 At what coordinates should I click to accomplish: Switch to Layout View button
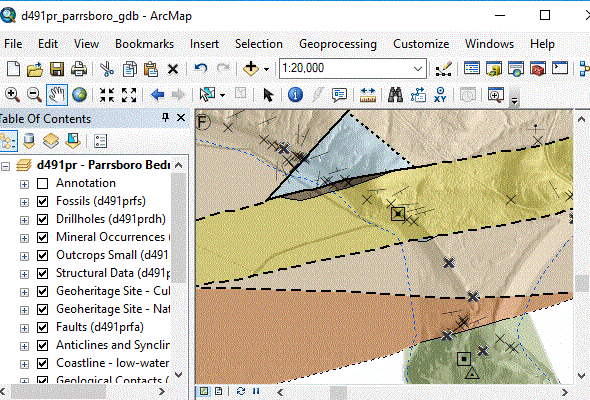(x=219, y=391)
